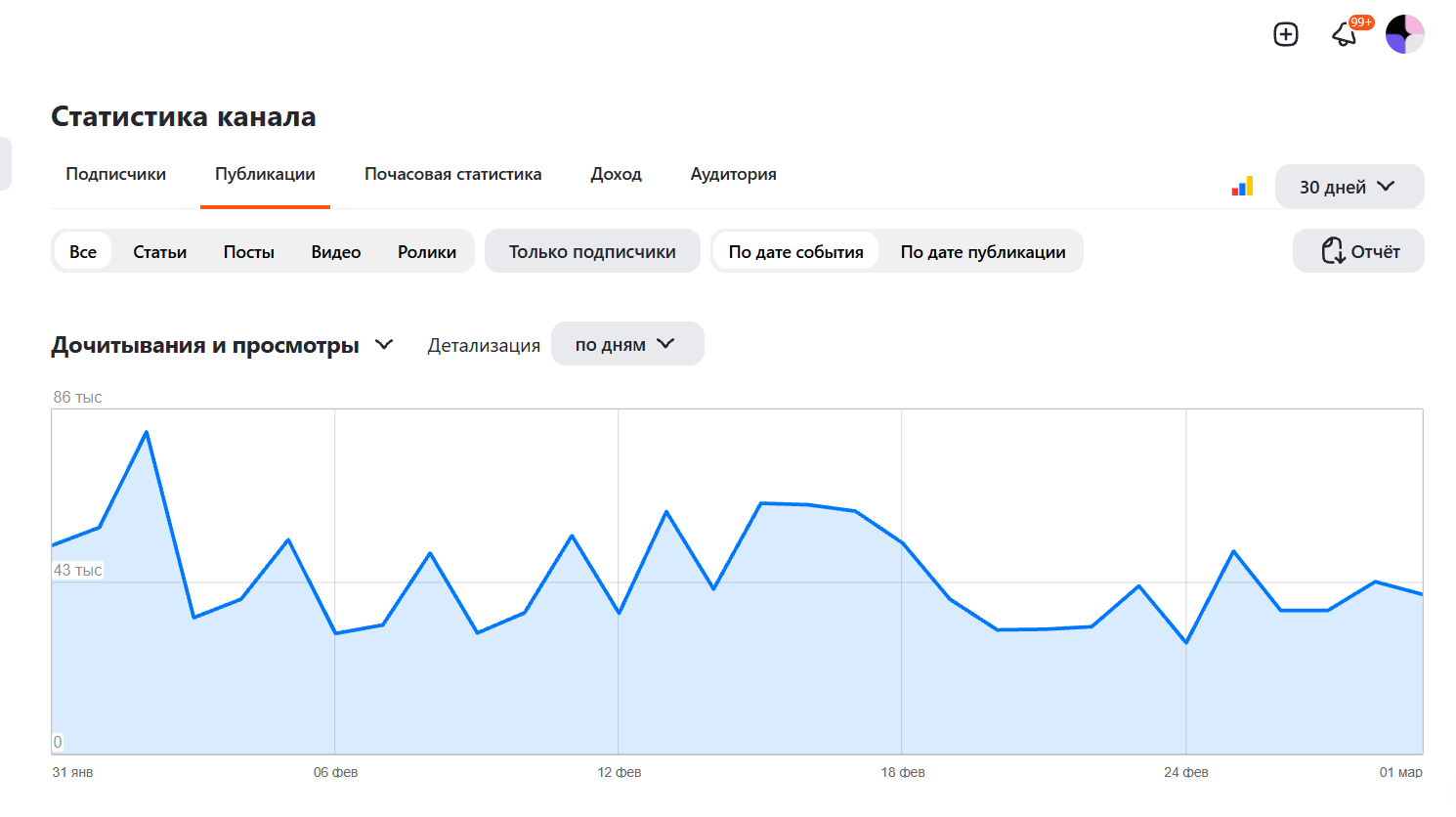Open notifications bell with 99+ badge
This screenshot has height=817, width=1456.
(1345, 35)
